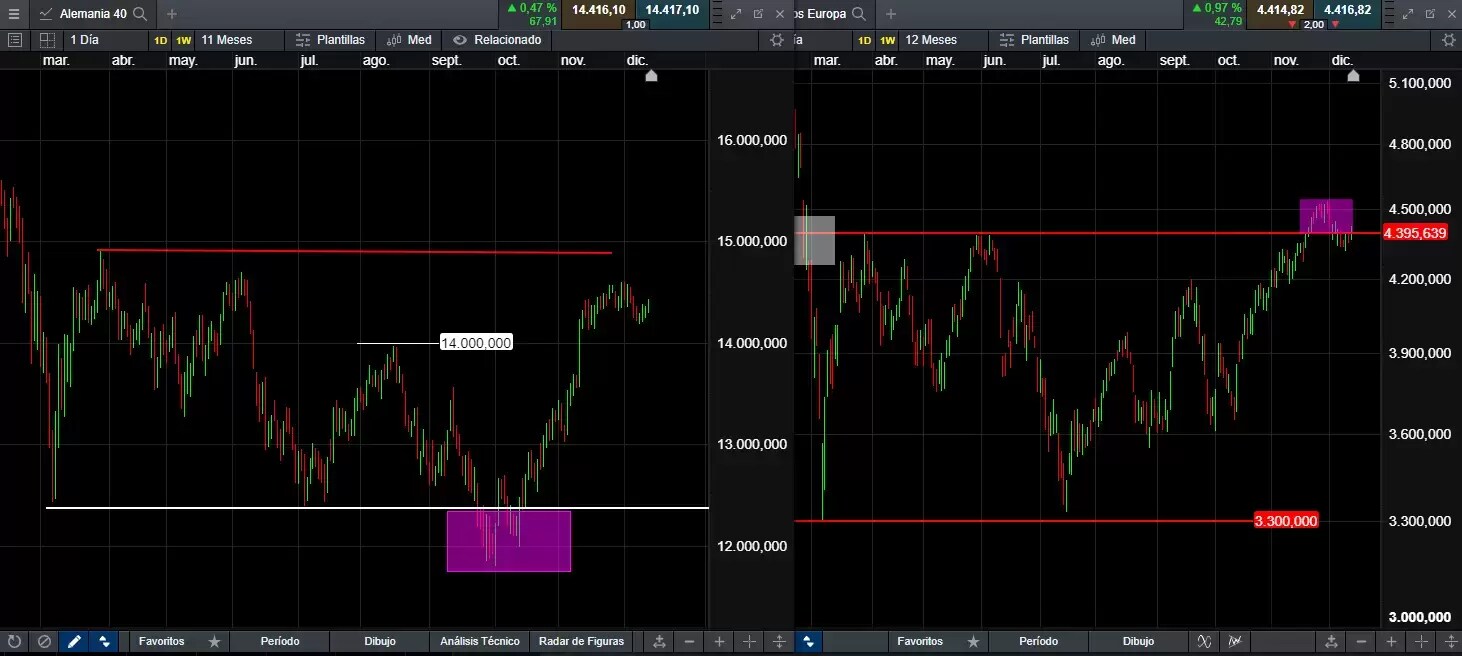Click the buy price 14.417,10
This screenshot has height=656, width=1462.
point(672,10)
